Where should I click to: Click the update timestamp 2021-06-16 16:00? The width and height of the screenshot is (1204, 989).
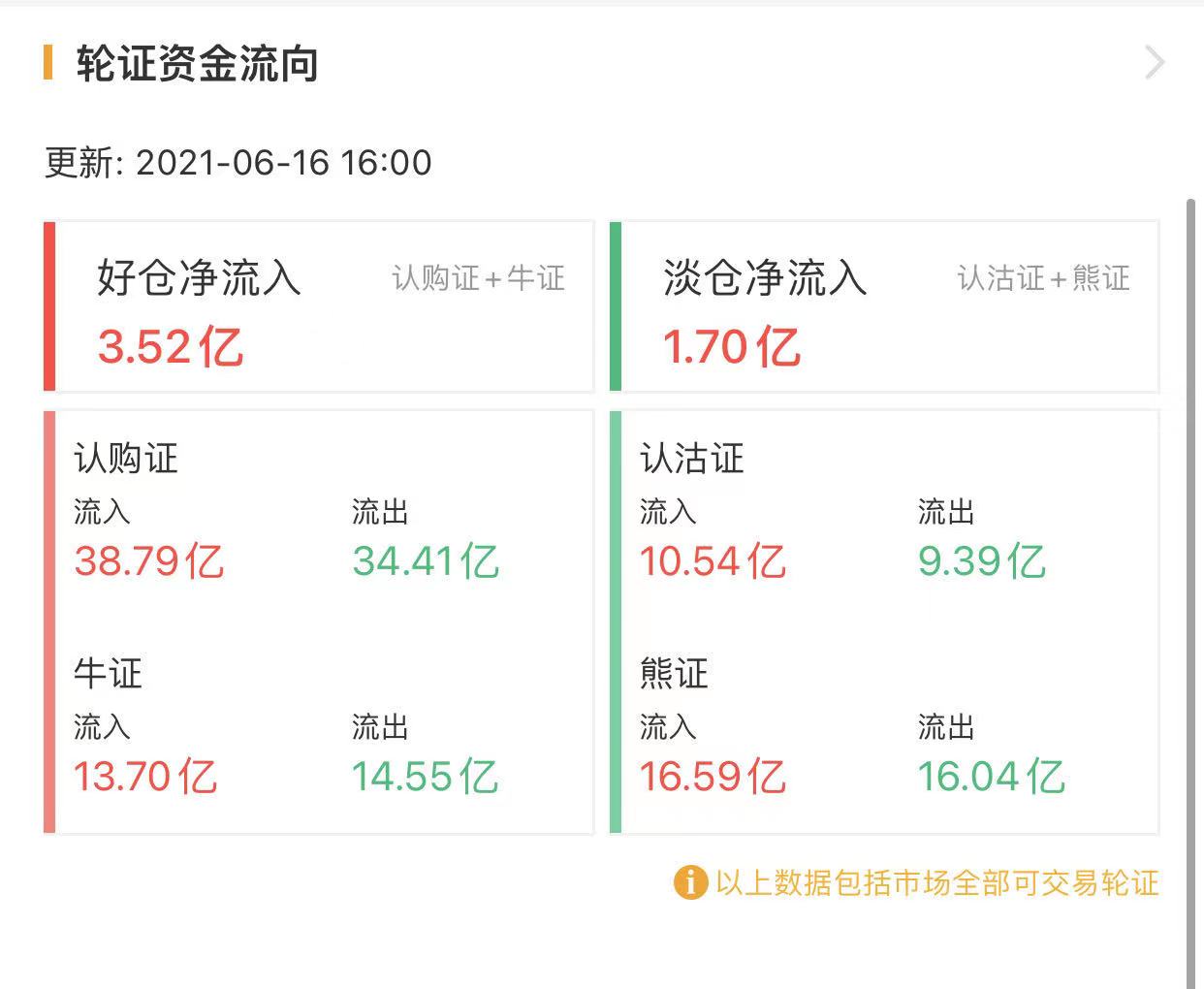(x=283, y=162)
